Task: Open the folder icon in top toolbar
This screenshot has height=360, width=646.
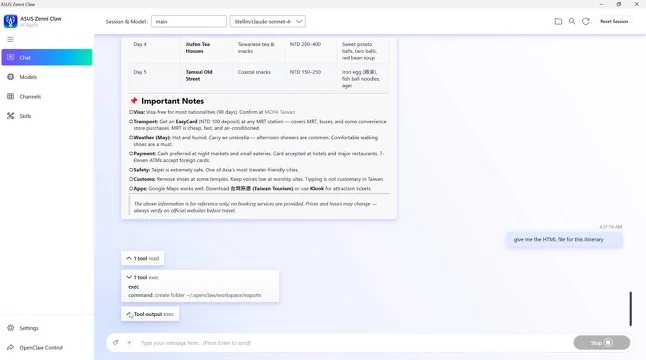Action: coord(558,21)
